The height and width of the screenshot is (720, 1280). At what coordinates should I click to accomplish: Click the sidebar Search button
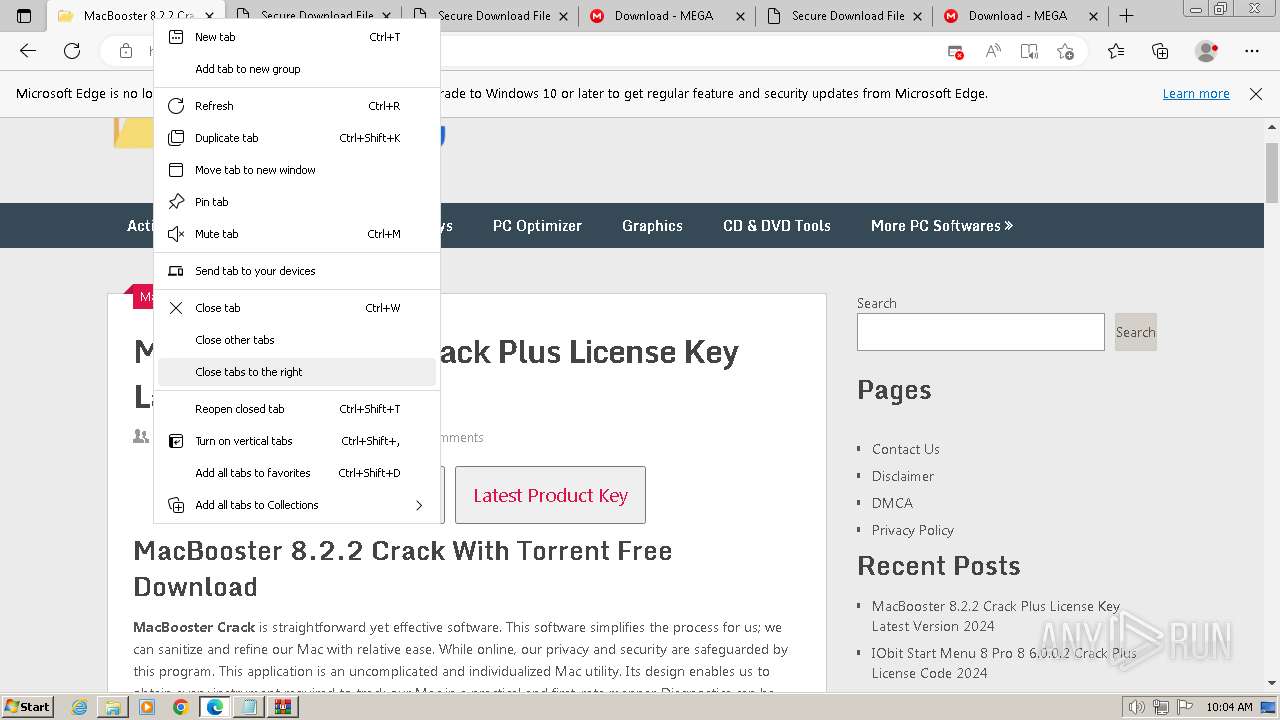point(1136,332)
